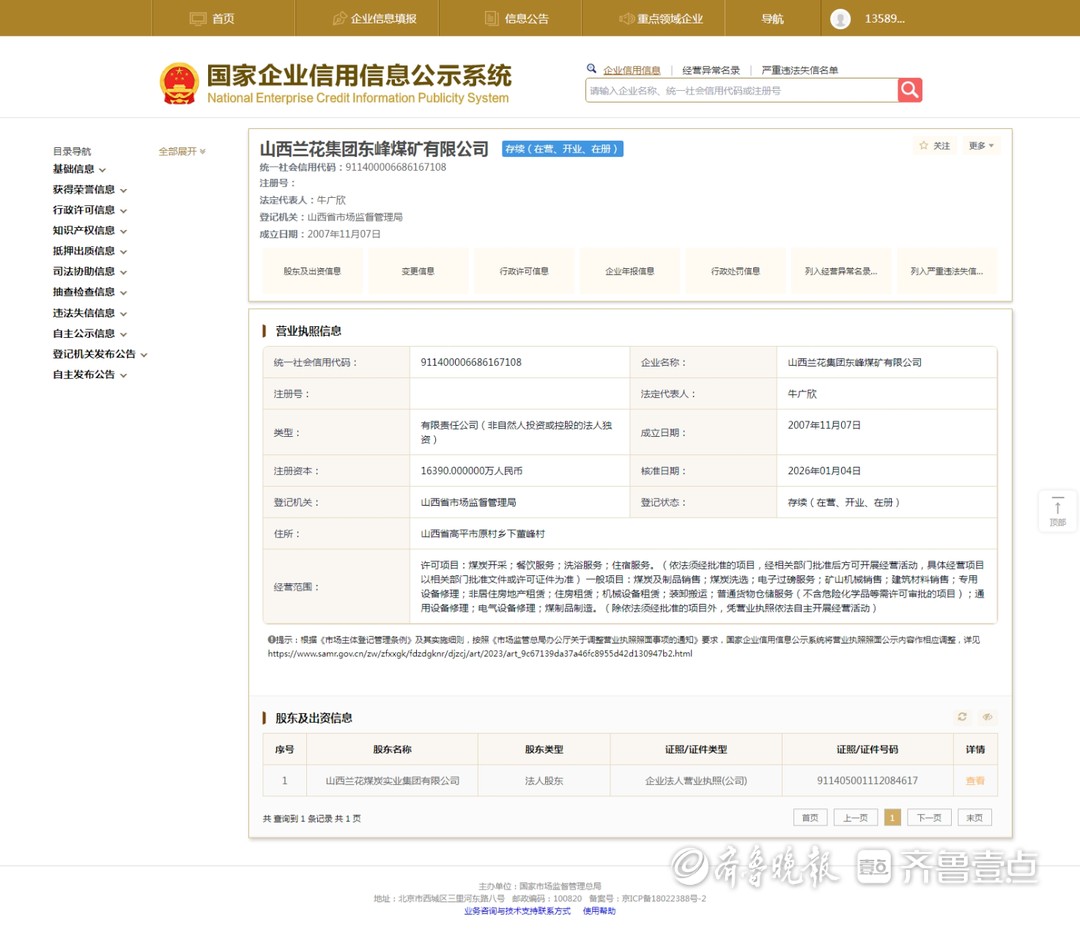Click the 核准日期 value 2026年01月04日
The height and width of the screenshot is (930, 1080).
[x=824, y=471]
